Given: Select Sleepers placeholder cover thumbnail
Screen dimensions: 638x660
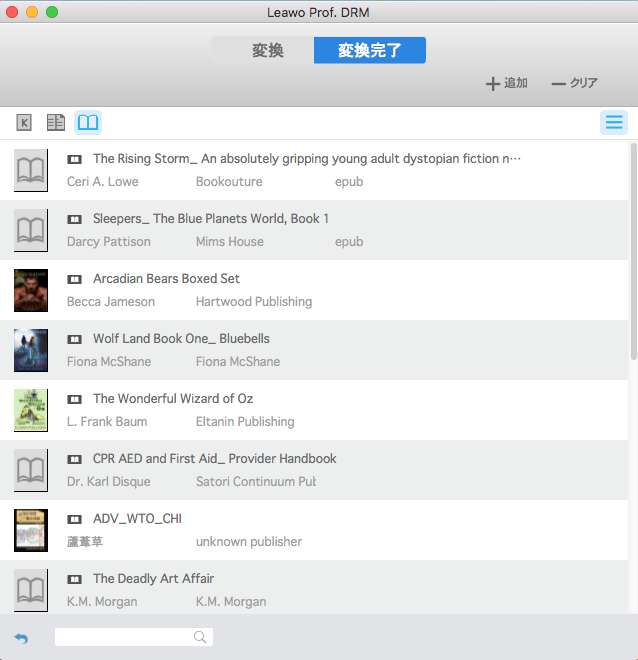Looking at the screenshot, I should tap(31, 230).
